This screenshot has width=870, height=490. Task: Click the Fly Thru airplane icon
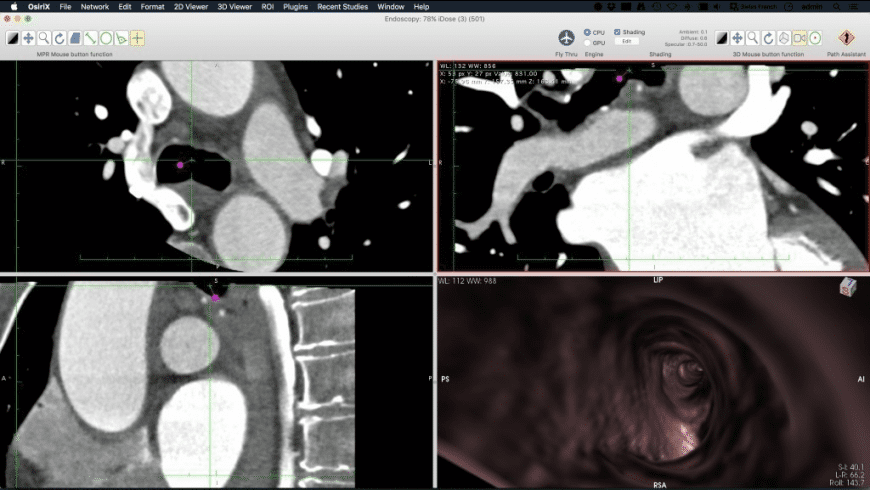[567, 37]
